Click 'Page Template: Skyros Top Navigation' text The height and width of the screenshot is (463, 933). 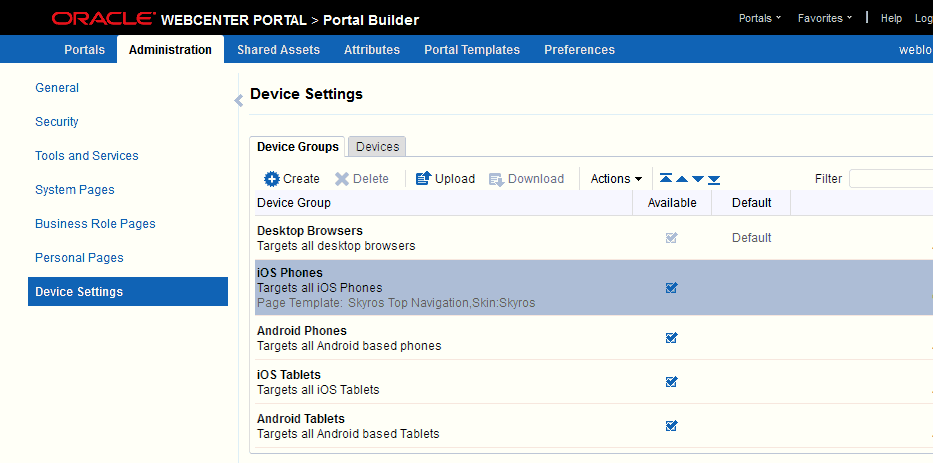click(363, 303)
